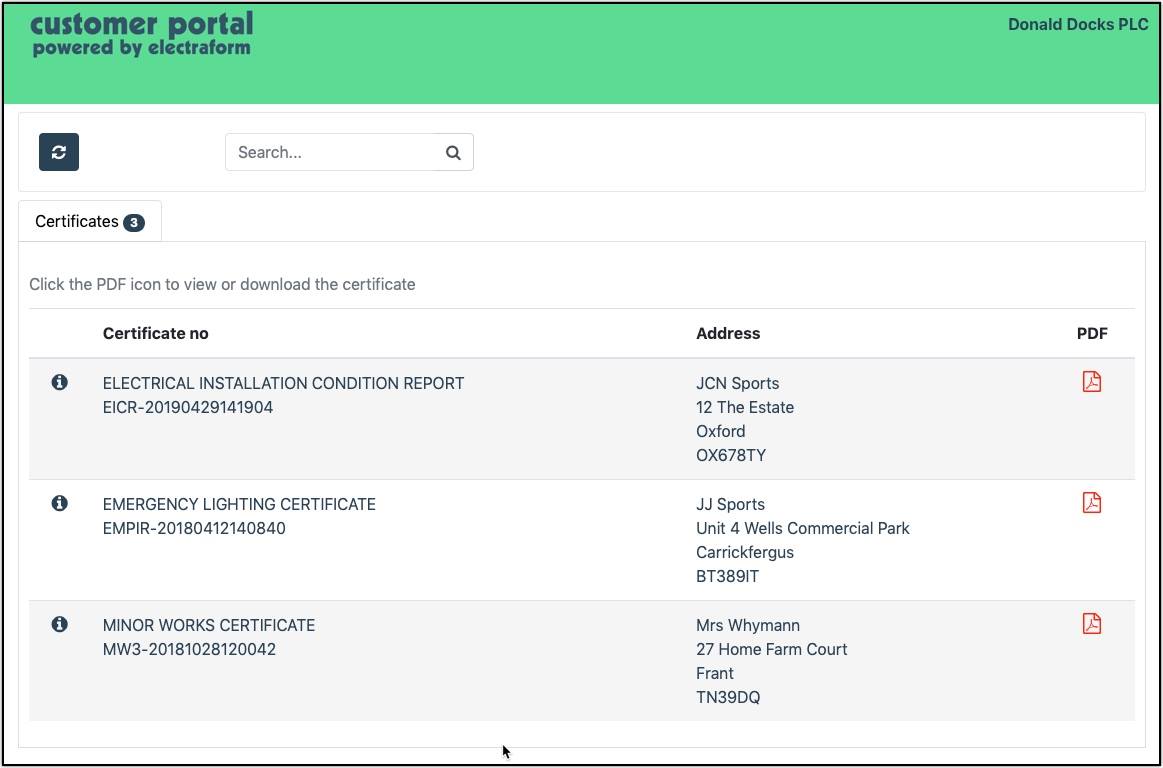Click the Certificates count badge 3
The width and height of the screenshot is (1163, 768).
tap(134, 222)
